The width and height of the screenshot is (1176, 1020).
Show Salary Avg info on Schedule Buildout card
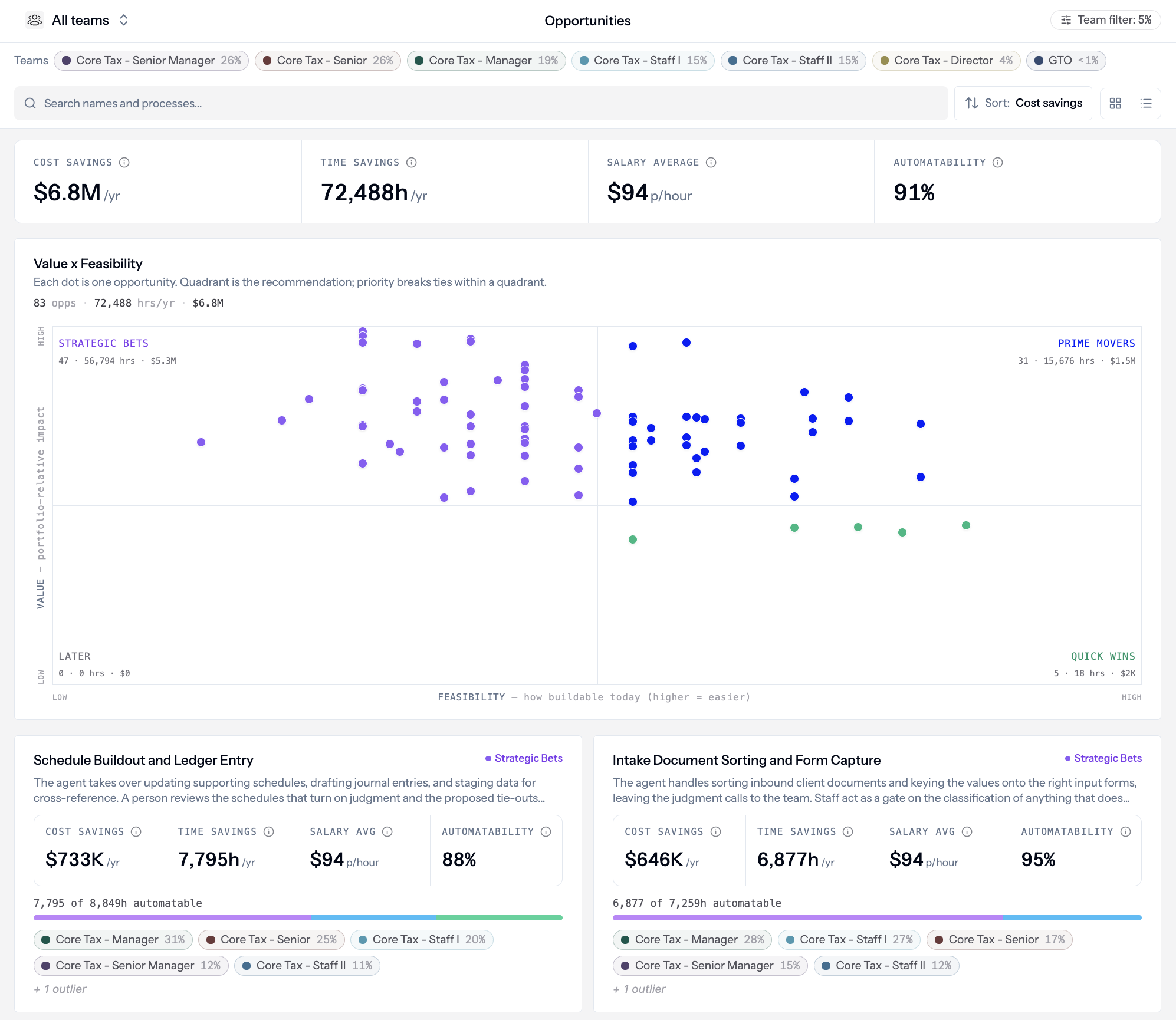coord(387,831)
